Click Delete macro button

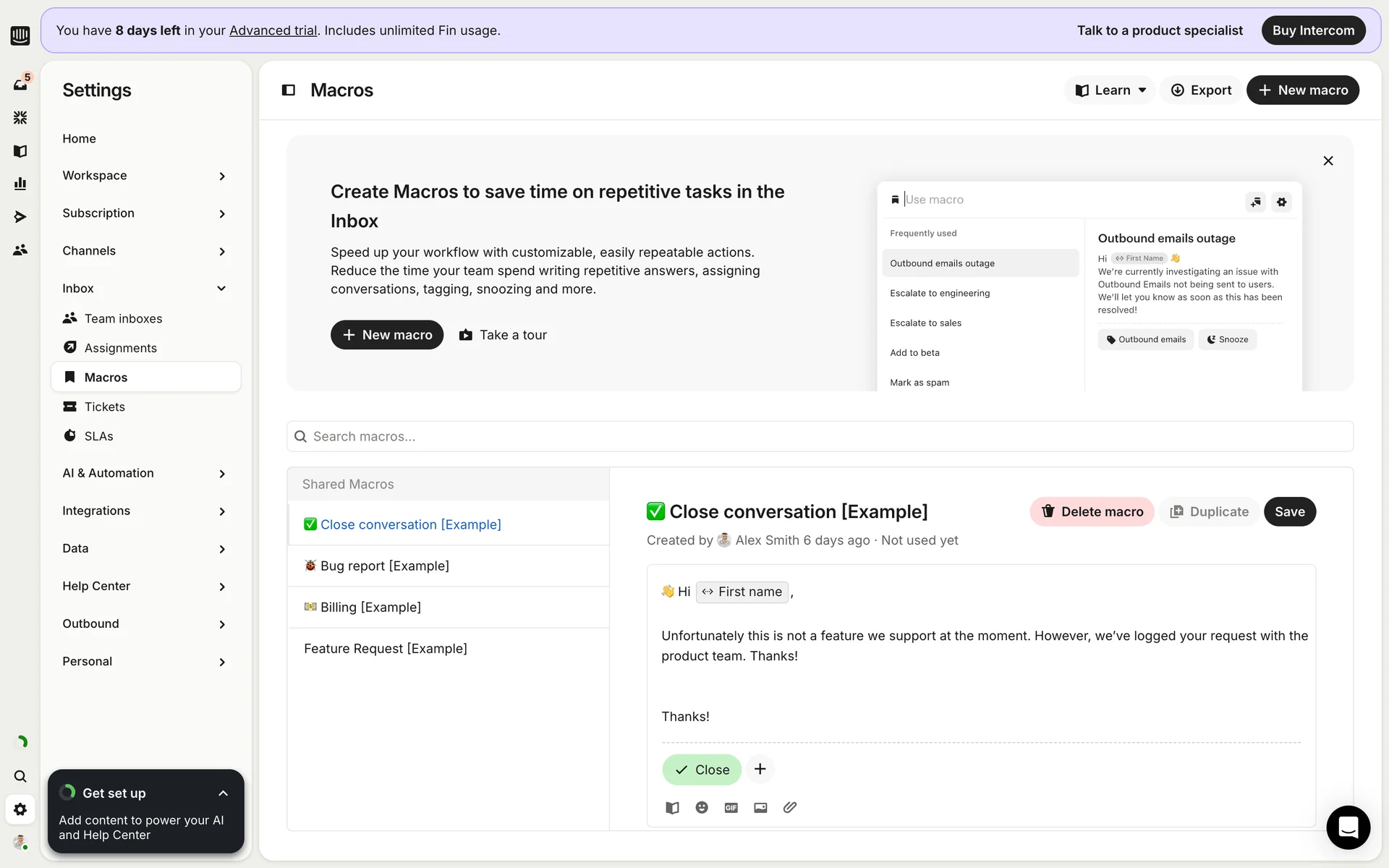click(x=1092, y=512)
